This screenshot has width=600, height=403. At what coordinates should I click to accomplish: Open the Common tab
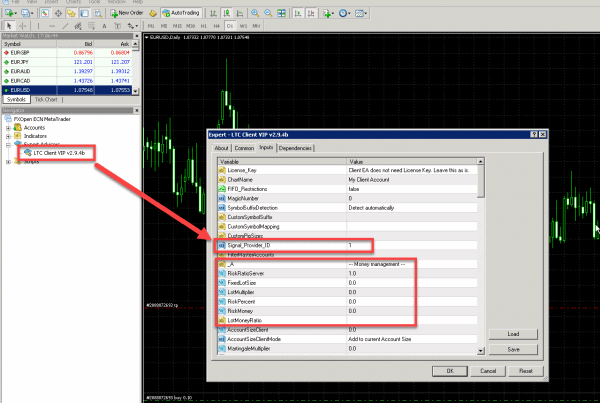[244, 148]
